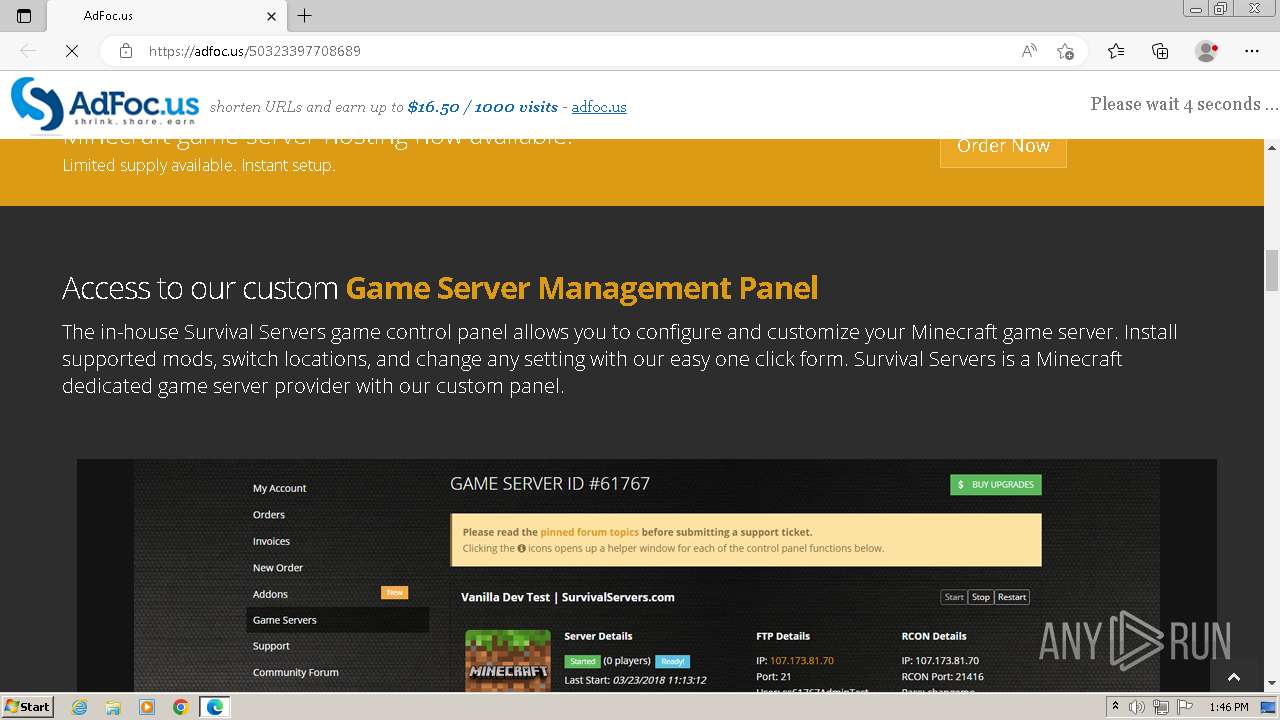The height and width of the screenshot is (720, 1280).
Task: Click the Started status badge
Action: [582, 661]
